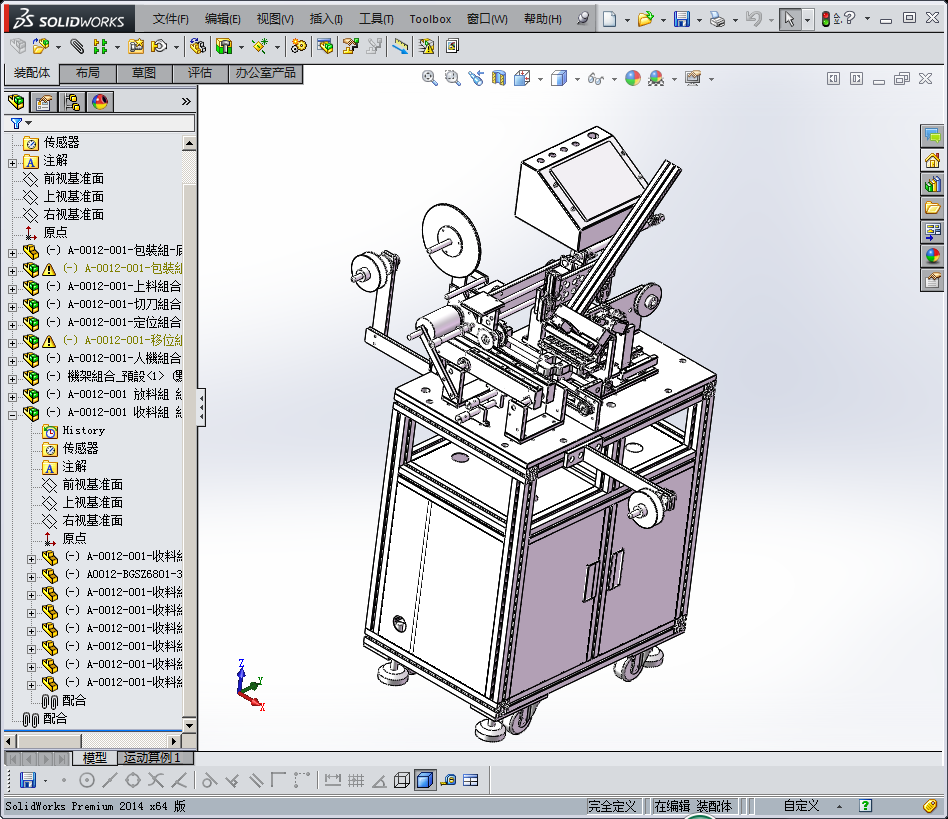This screenshot has width=948, height=819.
Task: Open the Appearances panel in right task pane
Action: [932, 256]
